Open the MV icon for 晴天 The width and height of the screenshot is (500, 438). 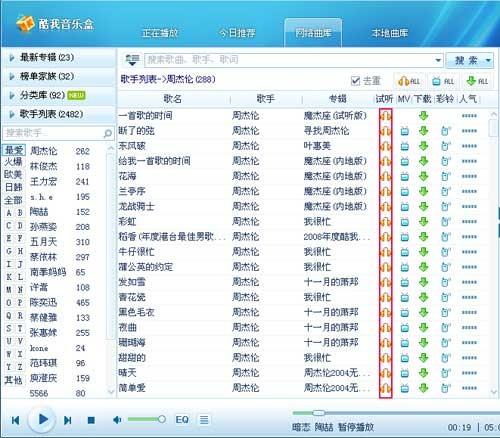(x=405, y=373)
